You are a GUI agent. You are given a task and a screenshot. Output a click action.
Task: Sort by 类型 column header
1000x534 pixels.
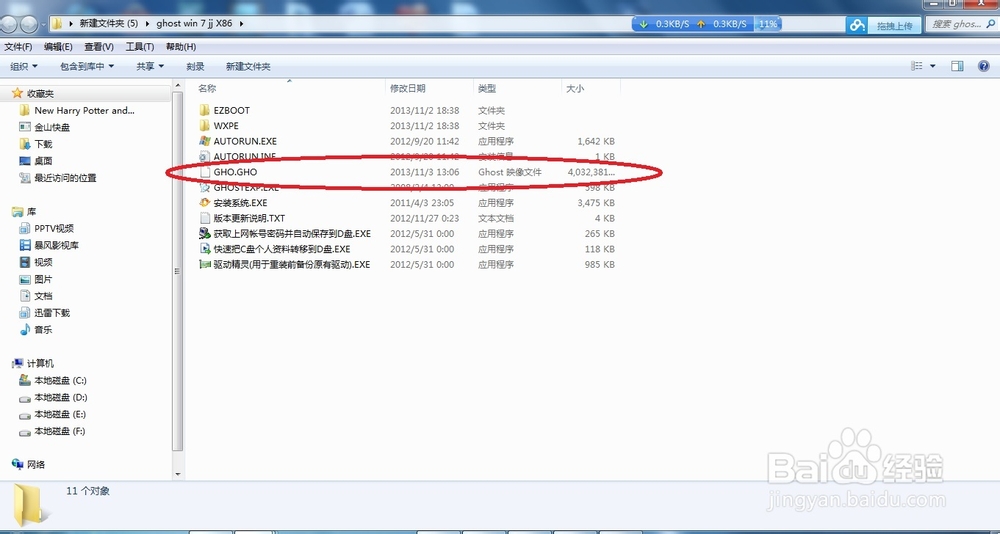487,89
